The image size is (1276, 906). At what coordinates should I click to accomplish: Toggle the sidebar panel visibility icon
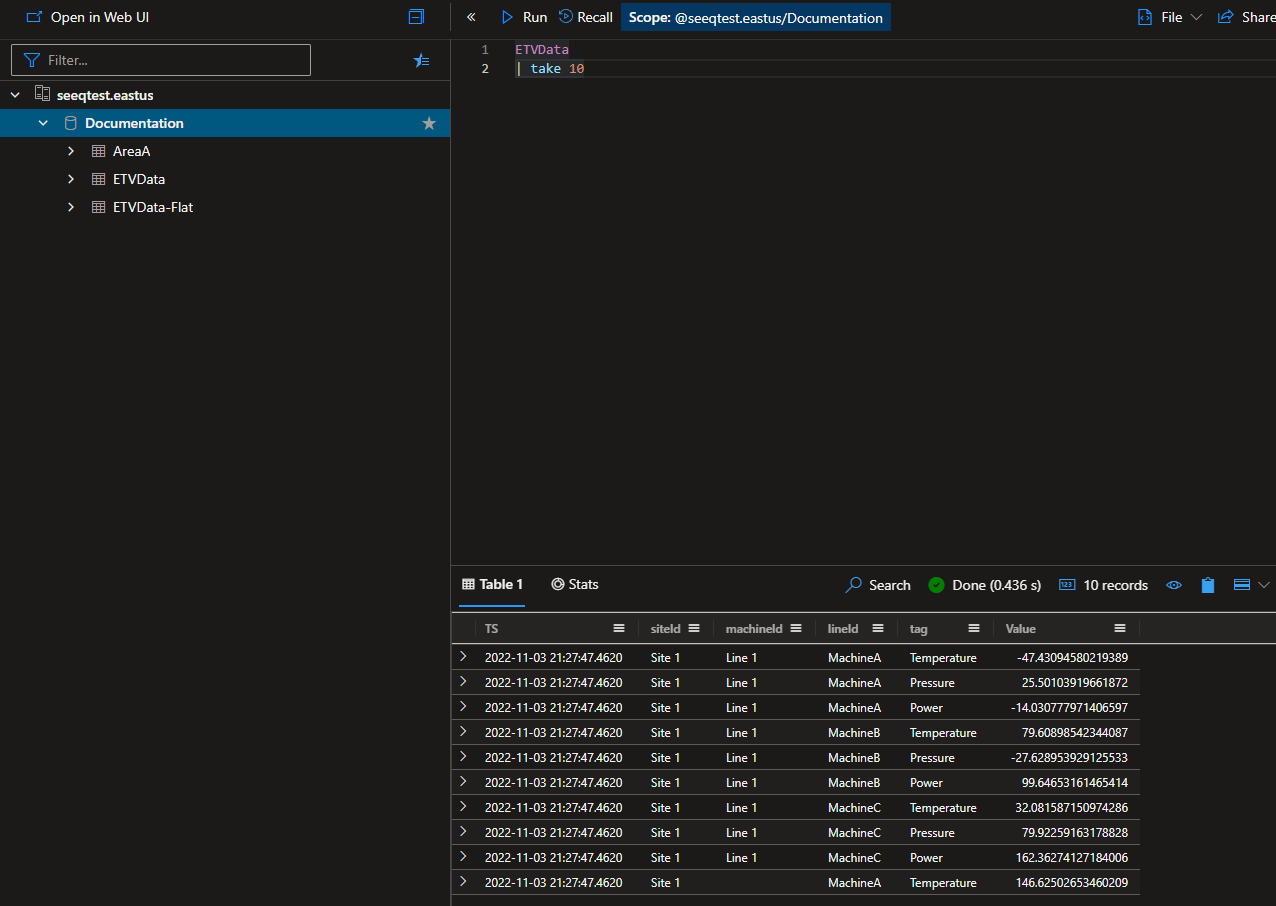(416, 16)
